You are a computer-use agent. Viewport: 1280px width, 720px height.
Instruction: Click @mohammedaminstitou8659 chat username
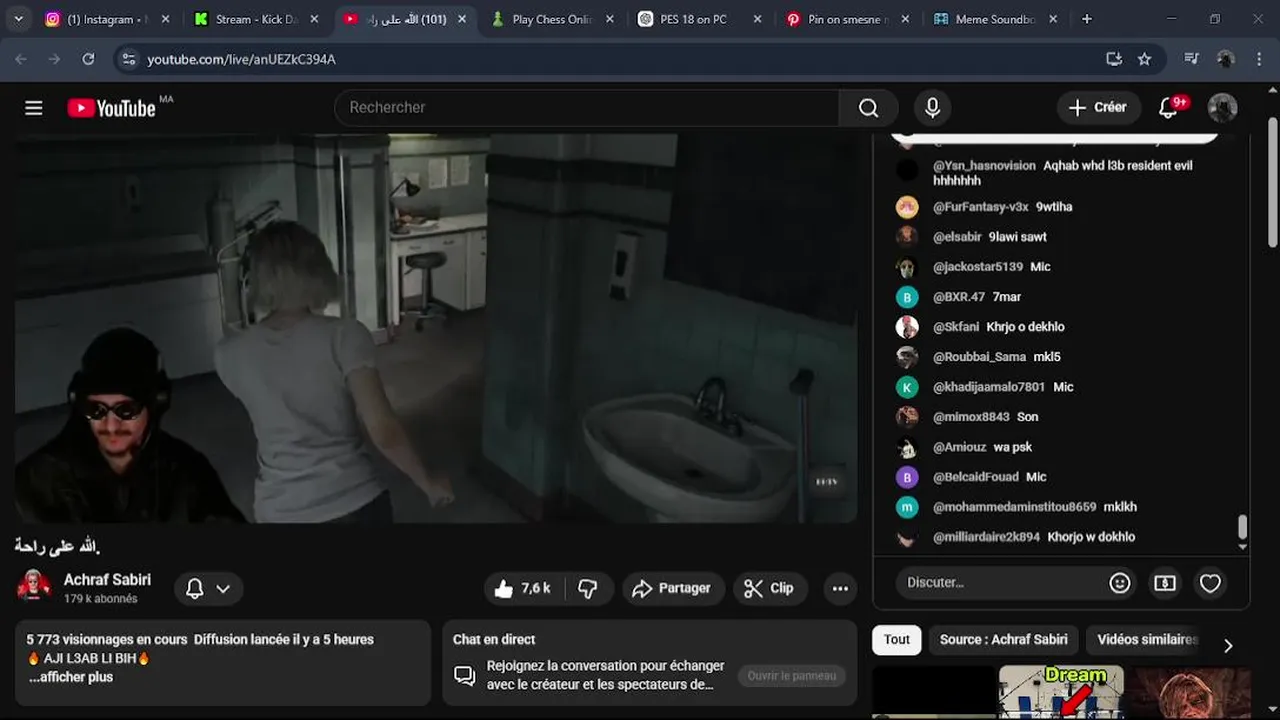pyautogui.click(x=1014, y=507)
